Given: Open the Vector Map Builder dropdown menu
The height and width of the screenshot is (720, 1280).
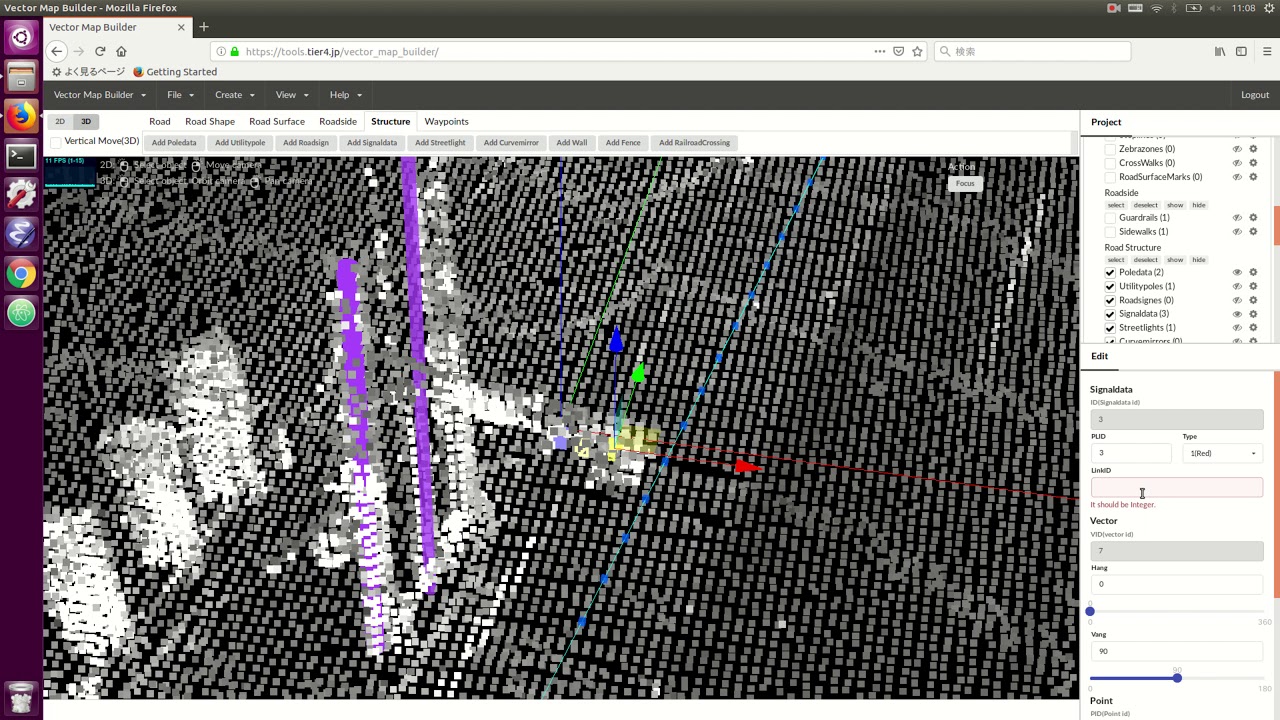Looking at the screenshot, I should coord(100,95).
